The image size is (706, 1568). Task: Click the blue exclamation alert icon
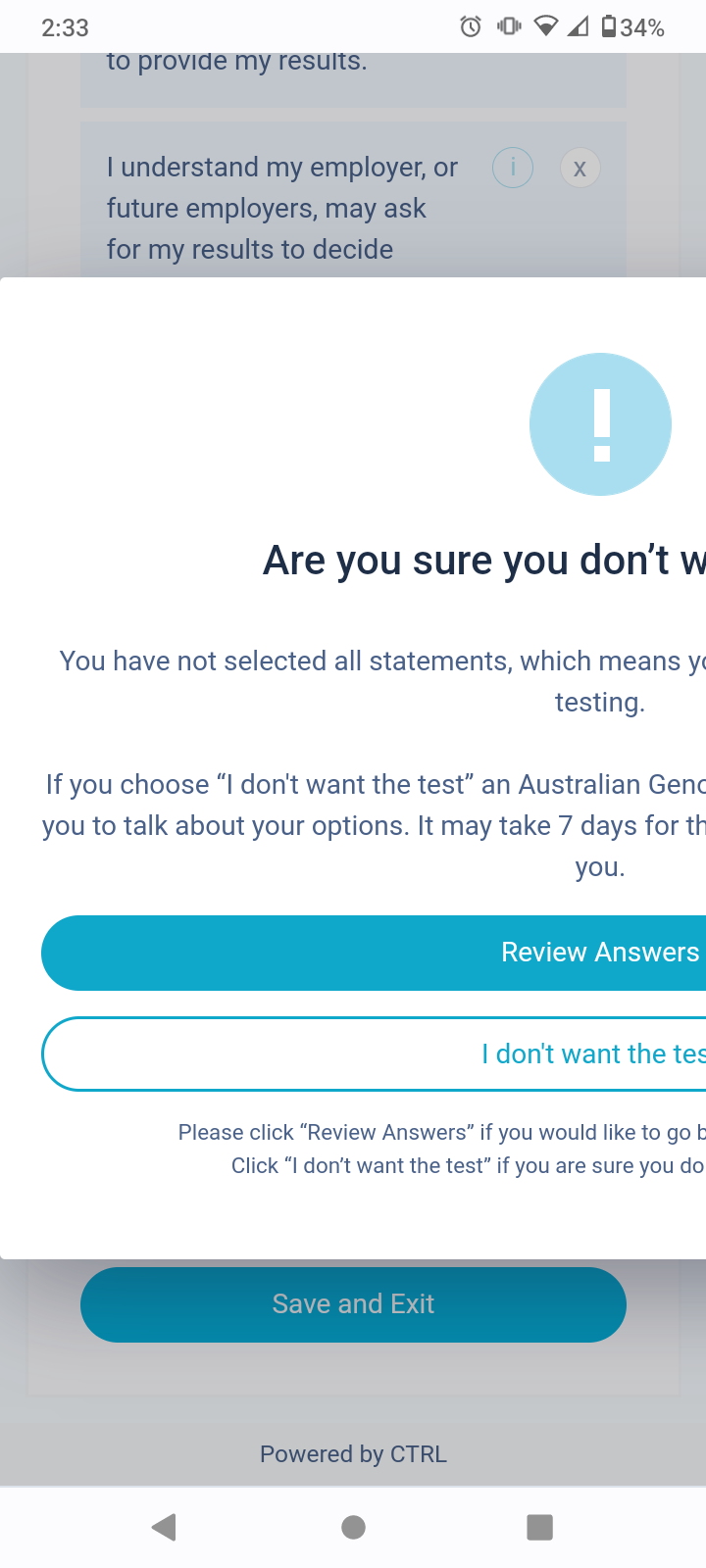click(600, 423)
